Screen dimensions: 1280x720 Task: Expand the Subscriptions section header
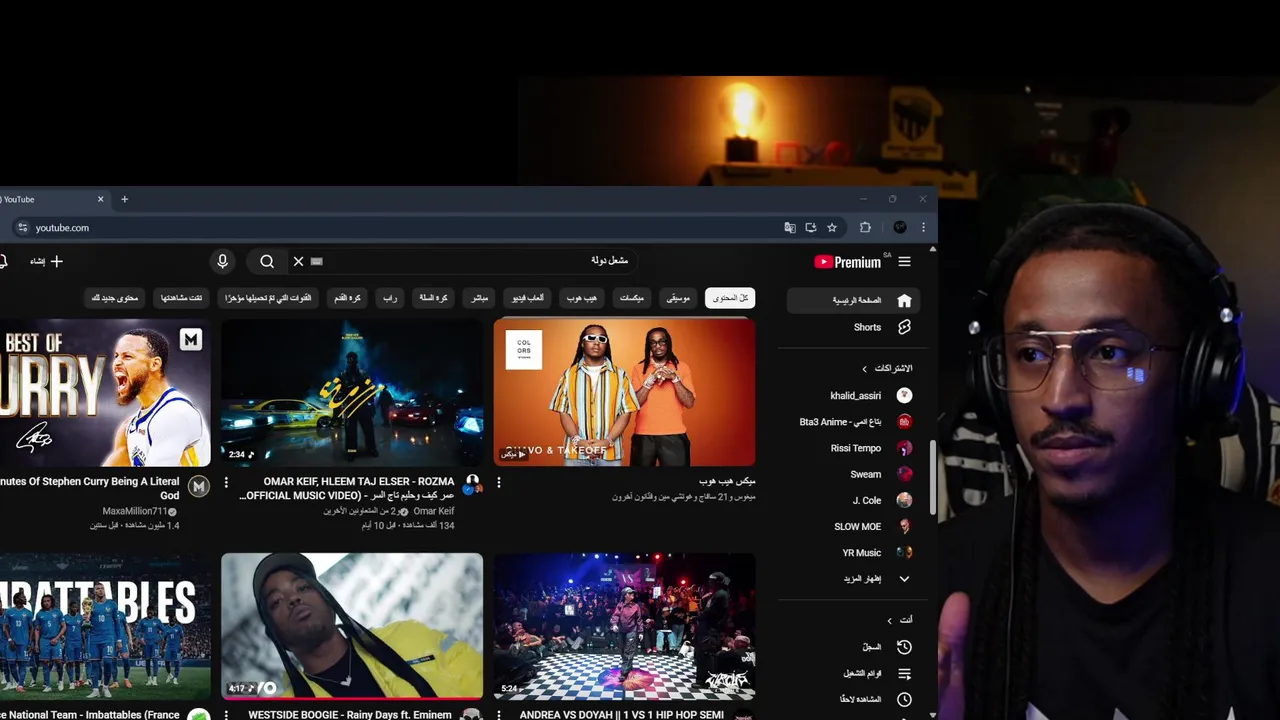pos(887,368)
